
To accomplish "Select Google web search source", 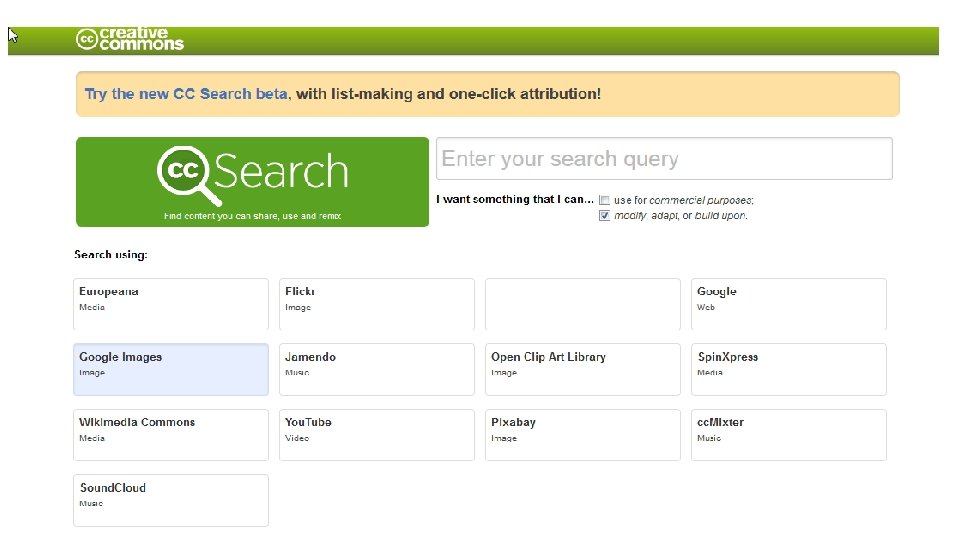I will 789,304.
